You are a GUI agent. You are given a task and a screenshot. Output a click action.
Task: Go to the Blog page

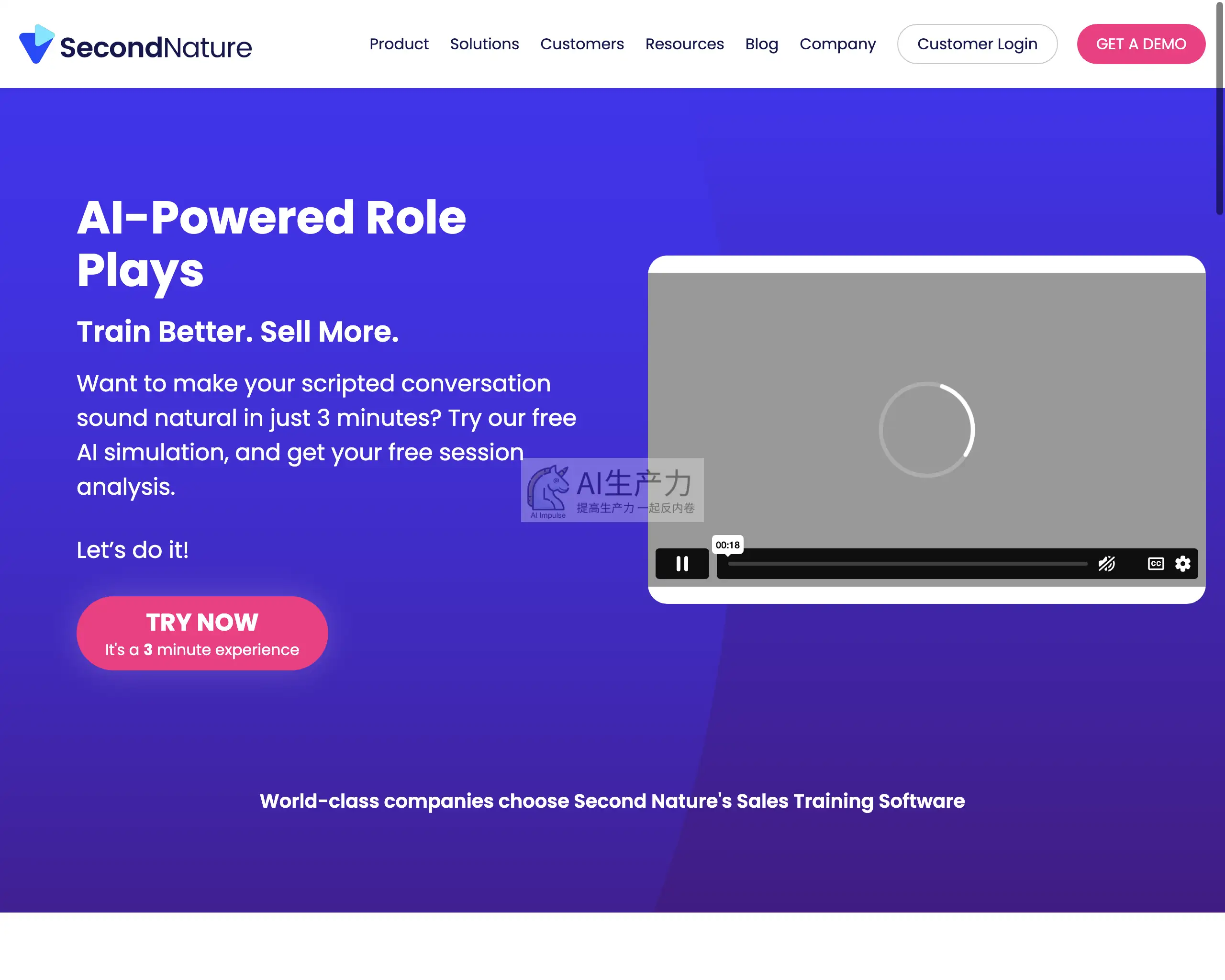click(x=761, y=44)
